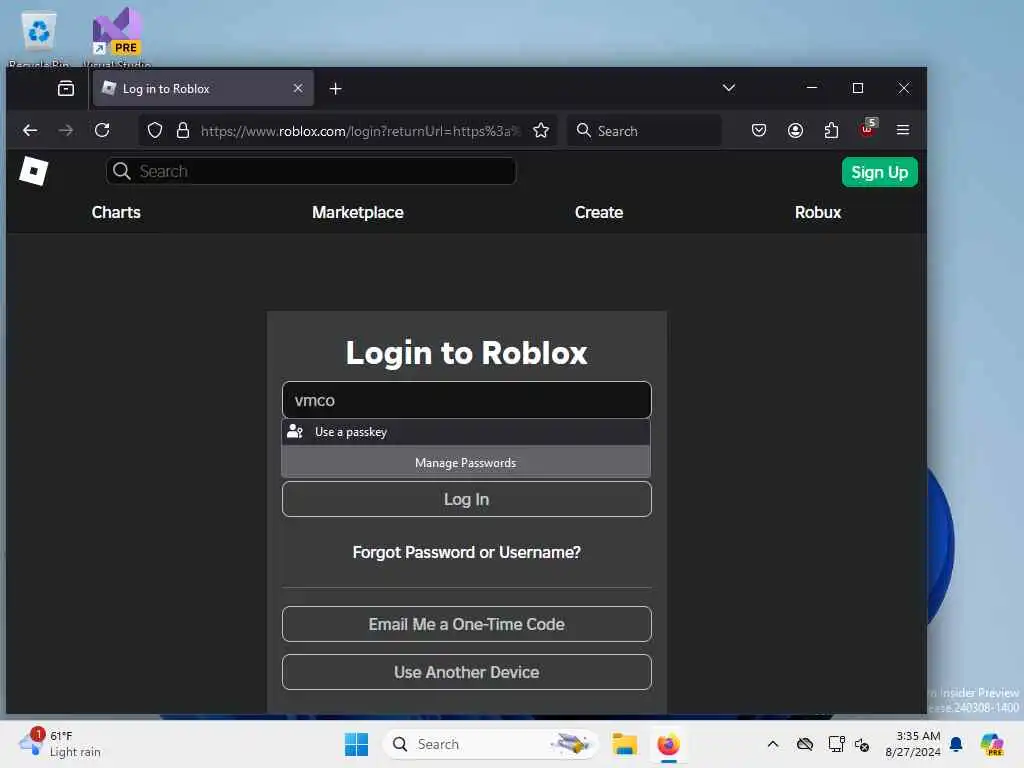This screenshot has height=768, width=1024.
Task: Select the Recycle Bin desktop icon
Action: coord(39,38)
